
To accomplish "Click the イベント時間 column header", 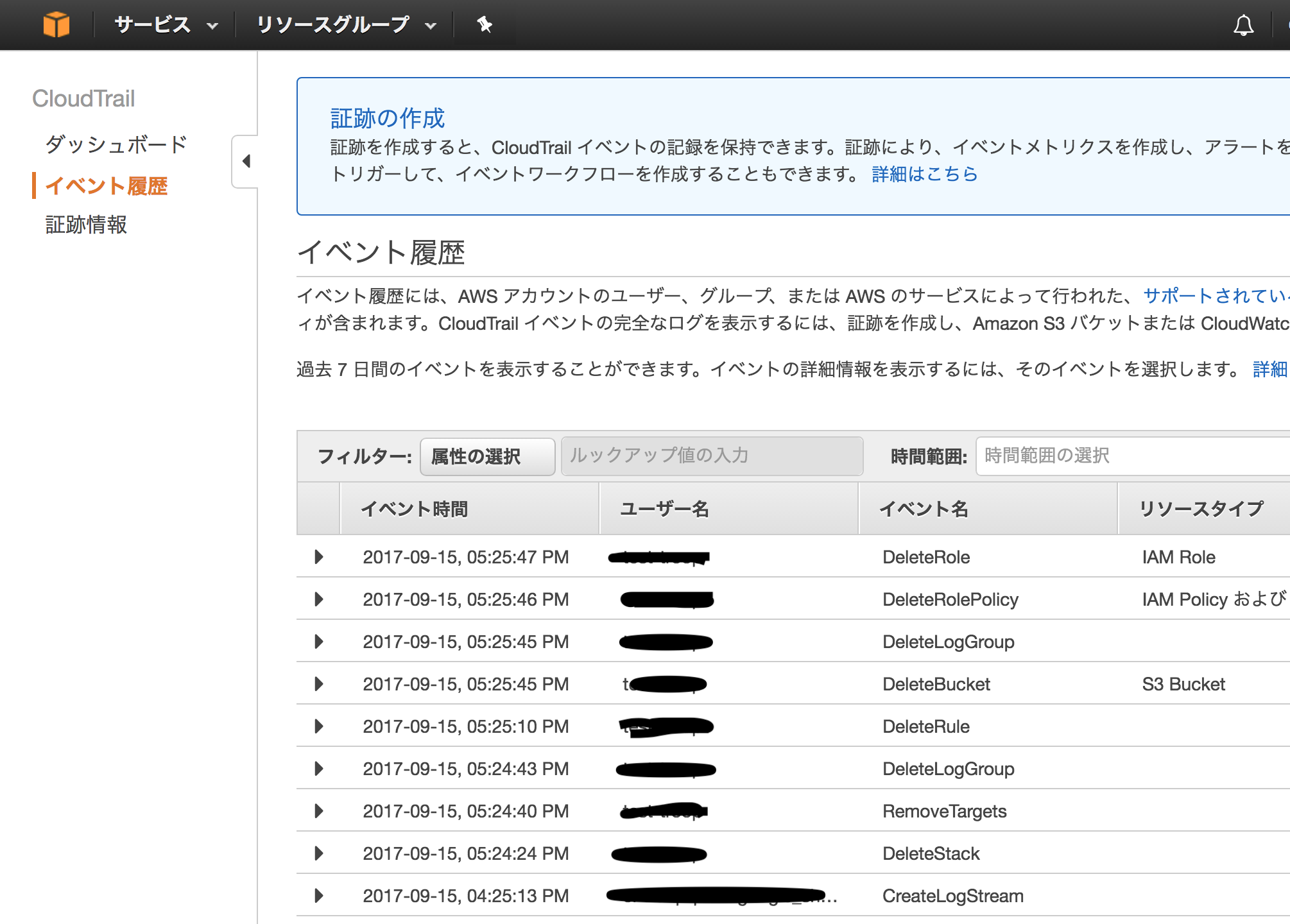I will (416, 508).
